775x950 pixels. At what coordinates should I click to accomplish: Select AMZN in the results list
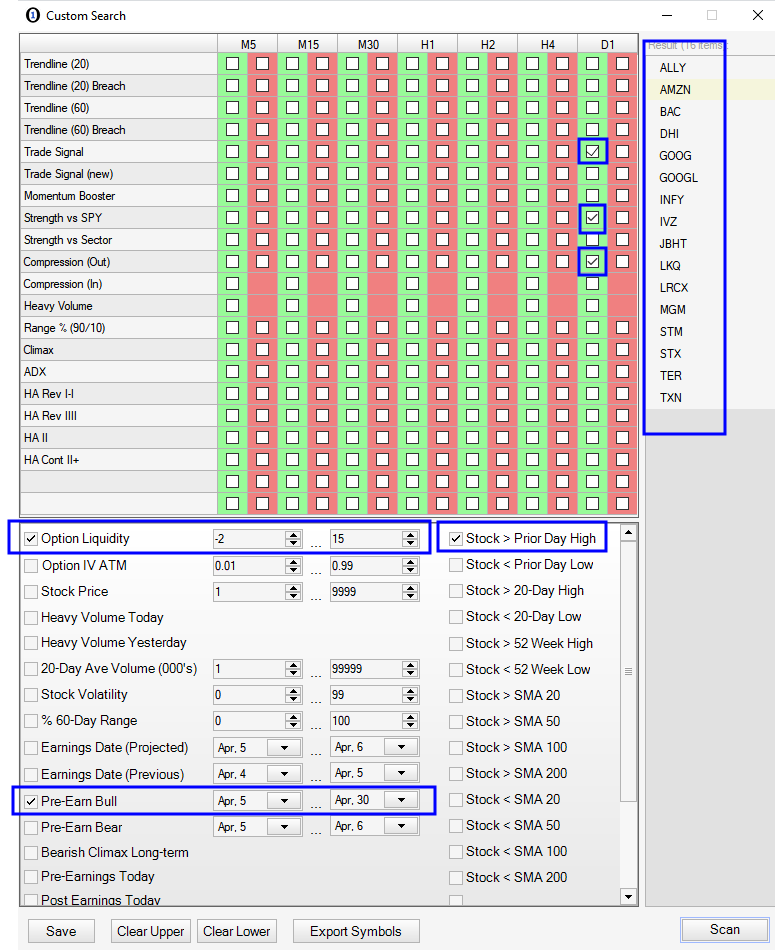click(675, 90)
